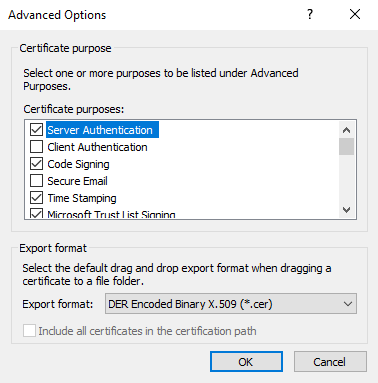Image resolution: width=378 pixels, height=383 pixels.
Task: Tick Include all certificates in certification path
Action: (x=29, y=331)
